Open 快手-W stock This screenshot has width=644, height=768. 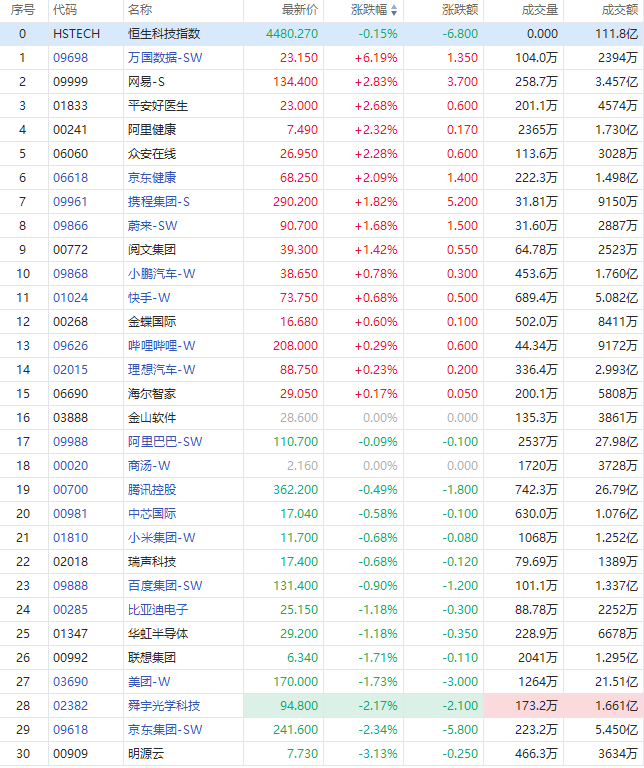tap(149, 298)
